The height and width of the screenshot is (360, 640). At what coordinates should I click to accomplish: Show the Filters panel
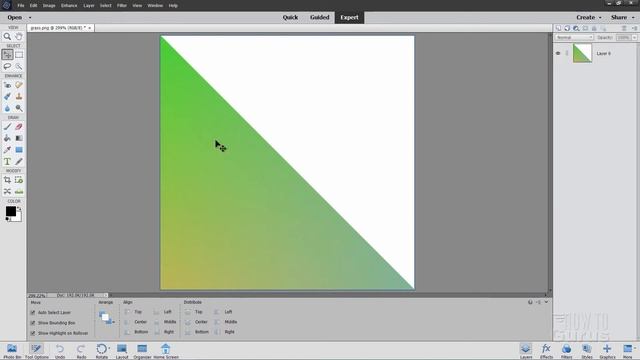[566, 351]
